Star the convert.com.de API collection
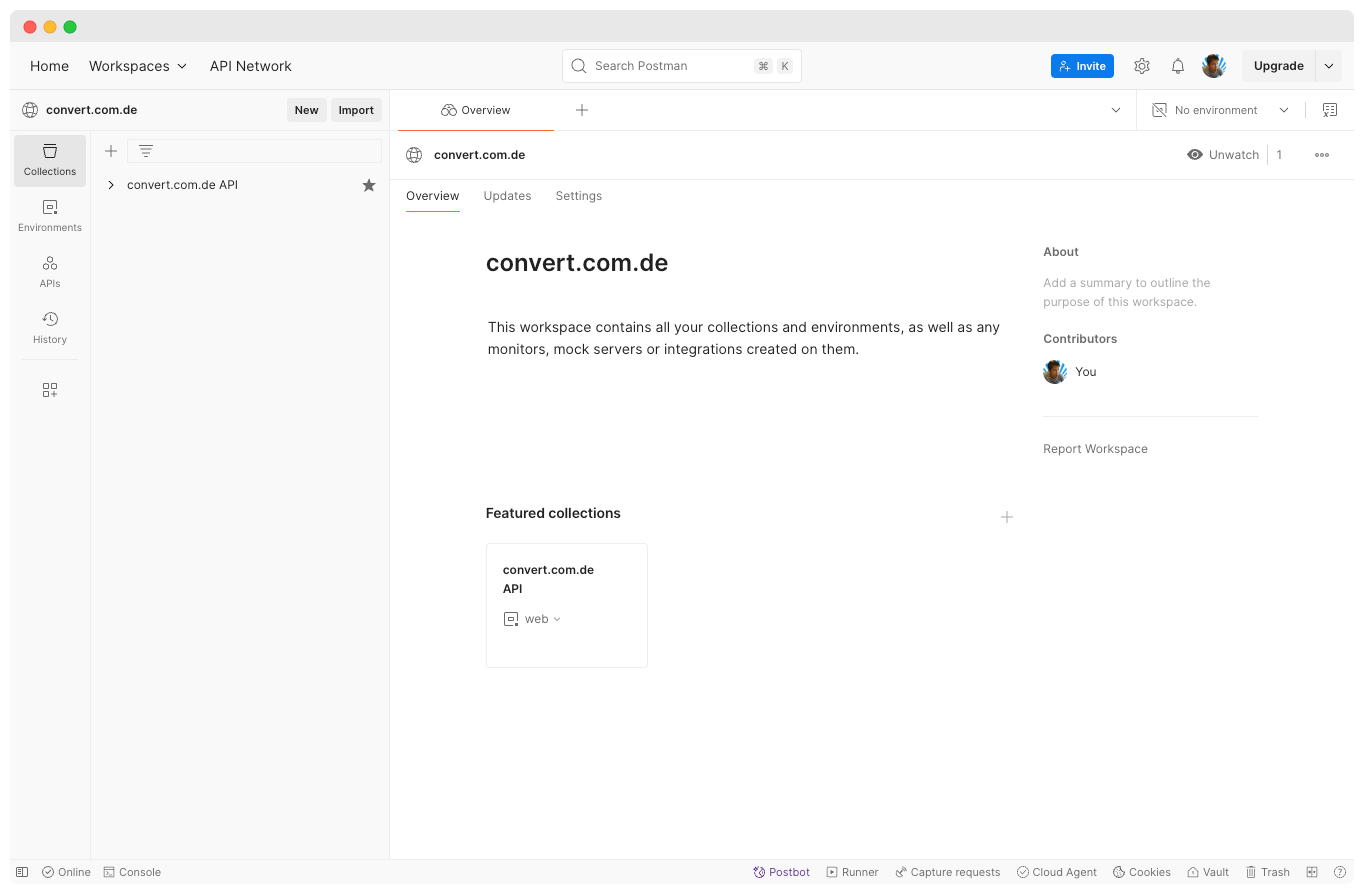The image size is (1364, 894). pos(369,185)
